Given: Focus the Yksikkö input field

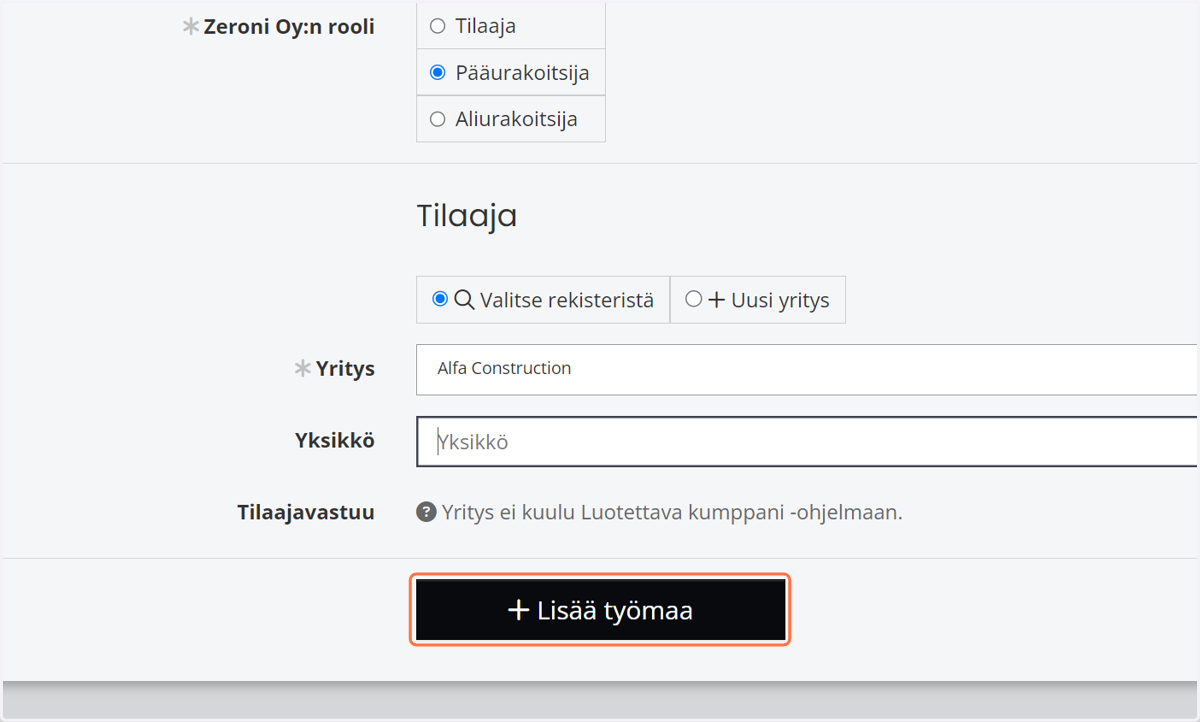Looking at the screenshot, I should [x=806, y=442].
